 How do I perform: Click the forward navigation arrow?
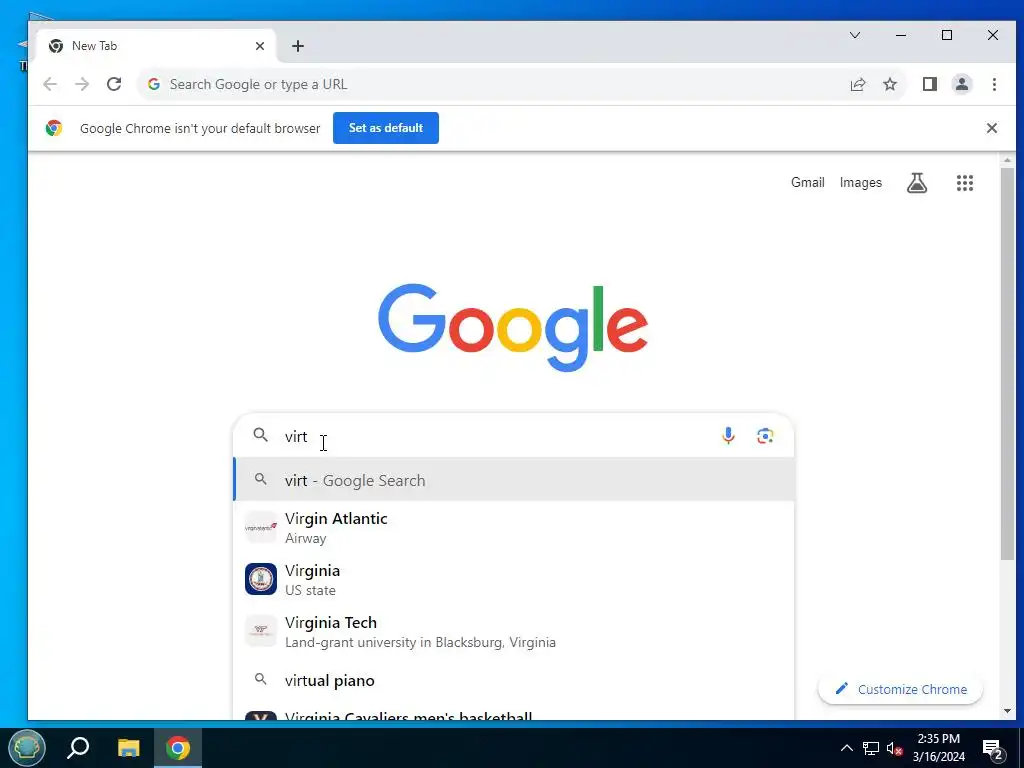82,84
